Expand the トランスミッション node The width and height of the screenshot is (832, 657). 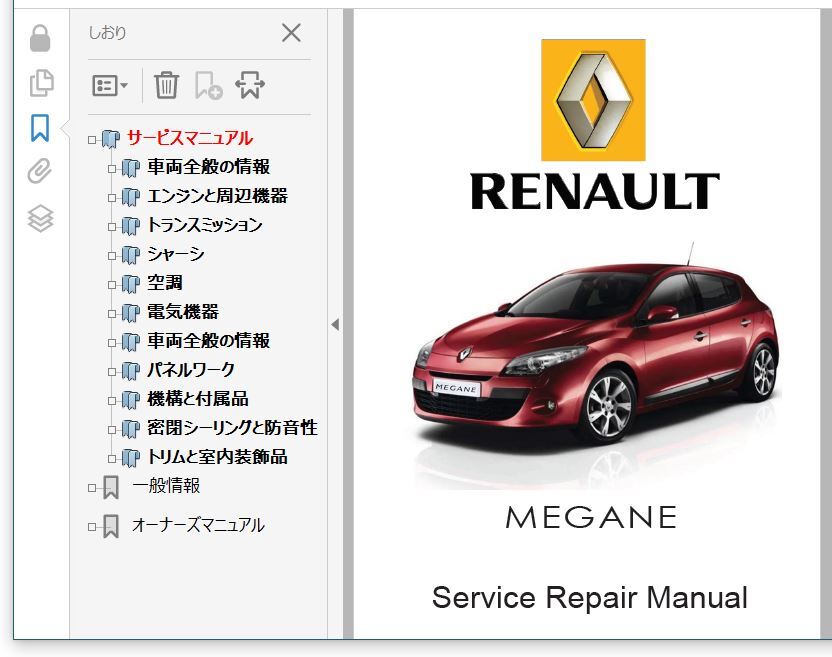coord(111,227)
